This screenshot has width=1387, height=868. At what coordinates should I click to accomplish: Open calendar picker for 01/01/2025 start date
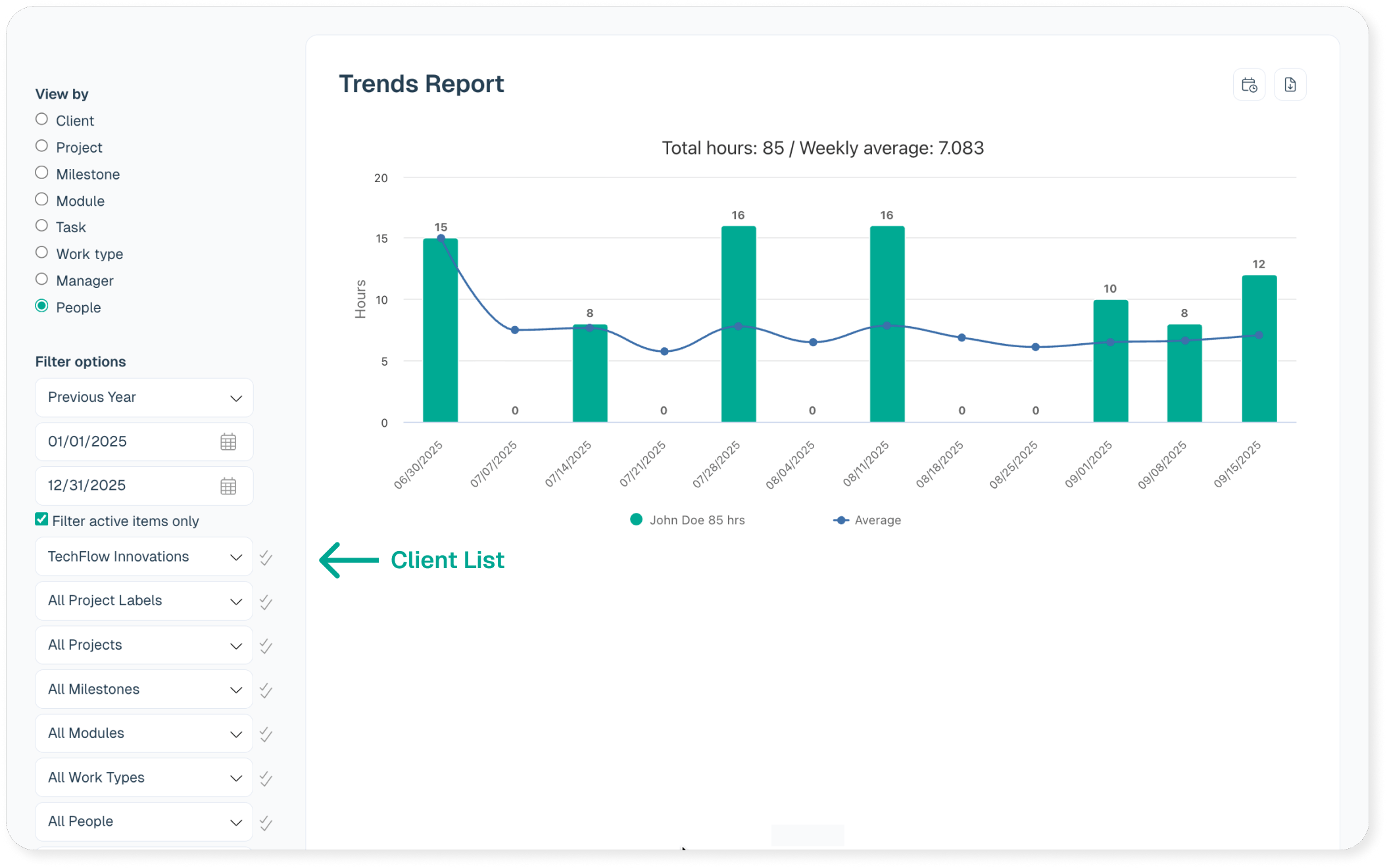[x=228, y=442]
